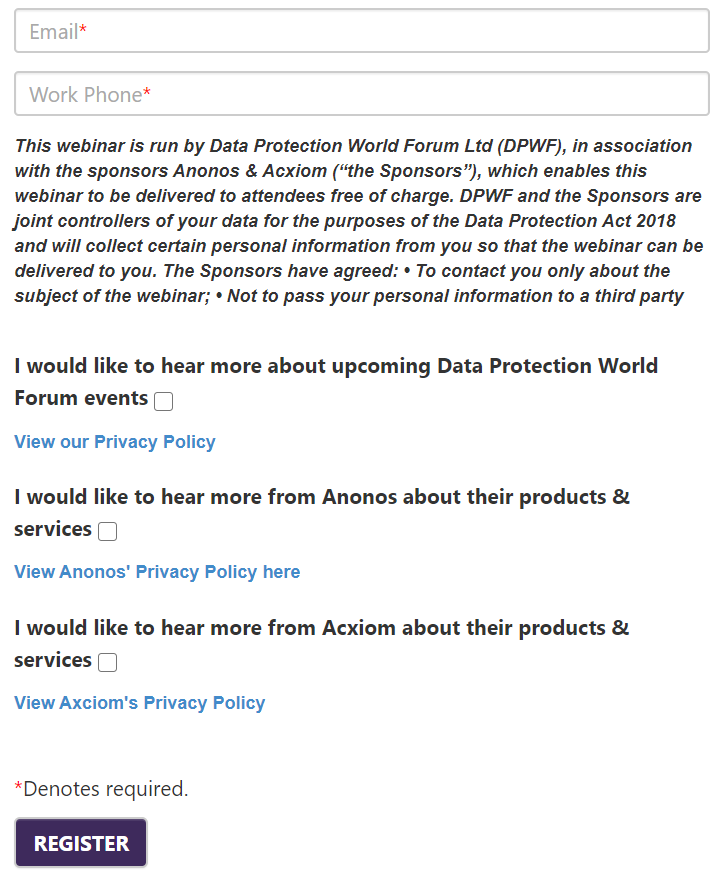Open the View our Privacy Policy link
The width and height of the screenshot is (725, 876).
[115, 442]
